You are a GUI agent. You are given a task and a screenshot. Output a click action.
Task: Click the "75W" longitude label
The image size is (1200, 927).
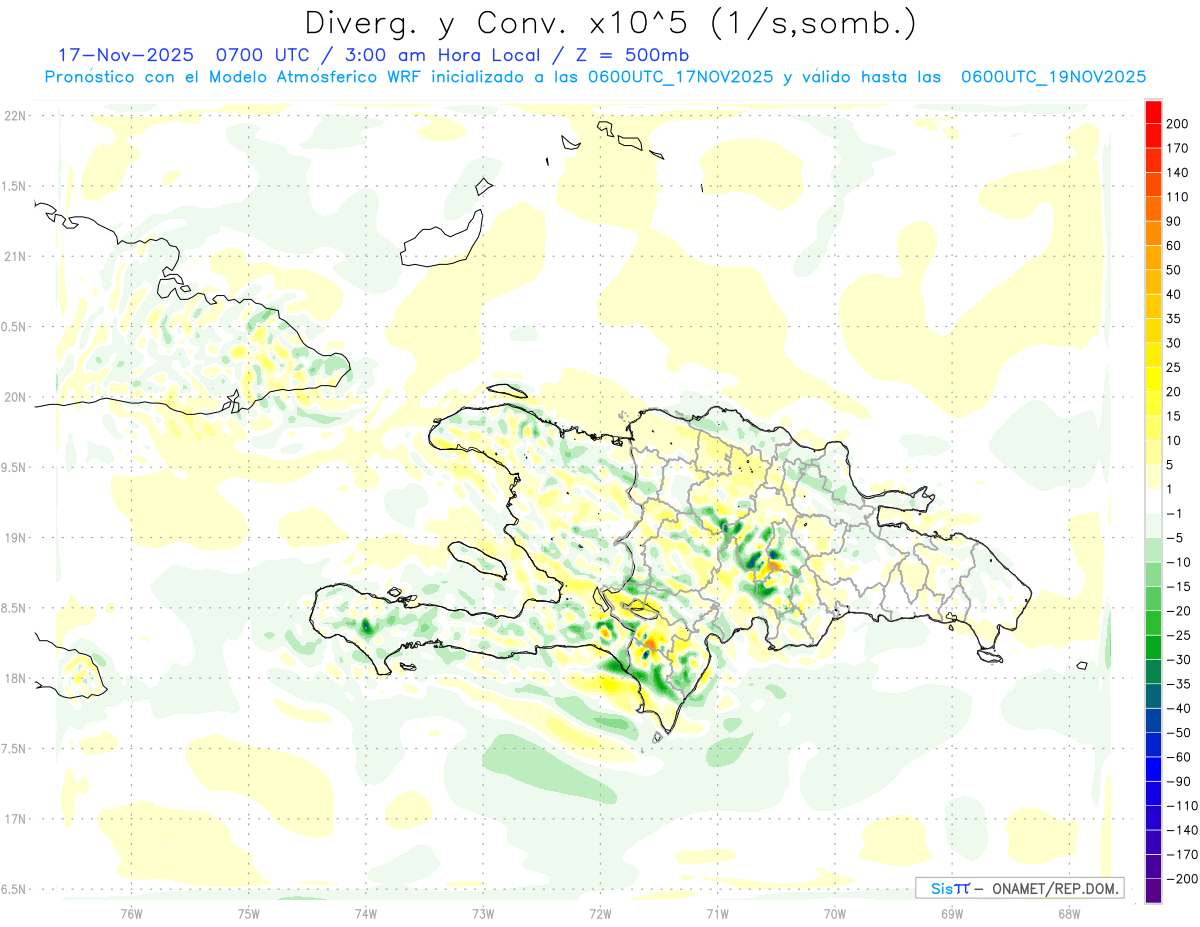point(249,914)
